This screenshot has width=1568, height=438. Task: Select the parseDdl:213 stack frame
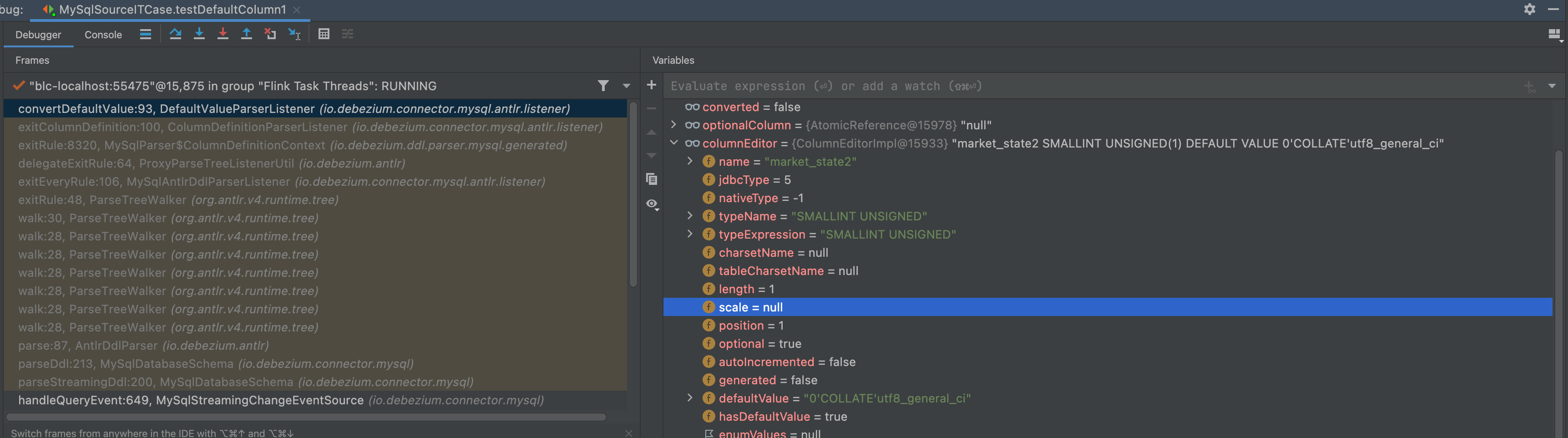point(315,364)
